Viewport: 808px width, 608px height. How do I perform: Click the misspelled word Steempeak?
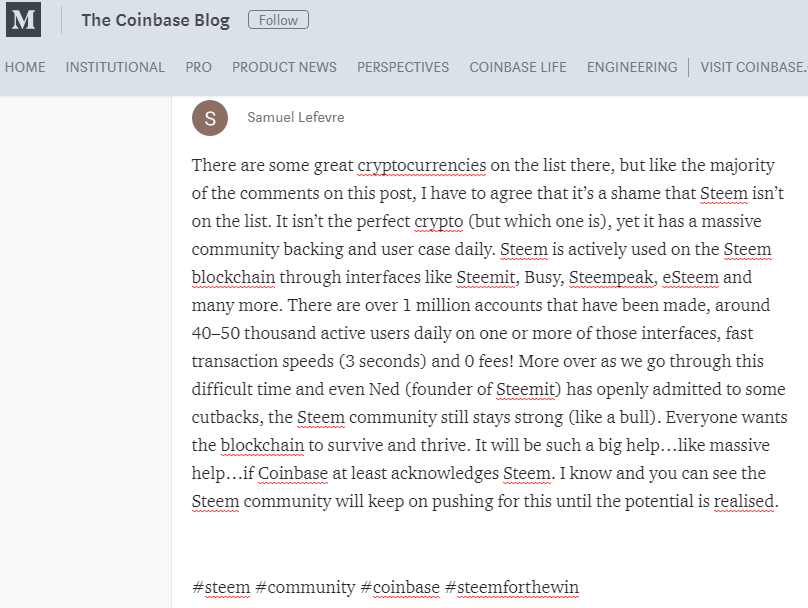tap(612, 277)
